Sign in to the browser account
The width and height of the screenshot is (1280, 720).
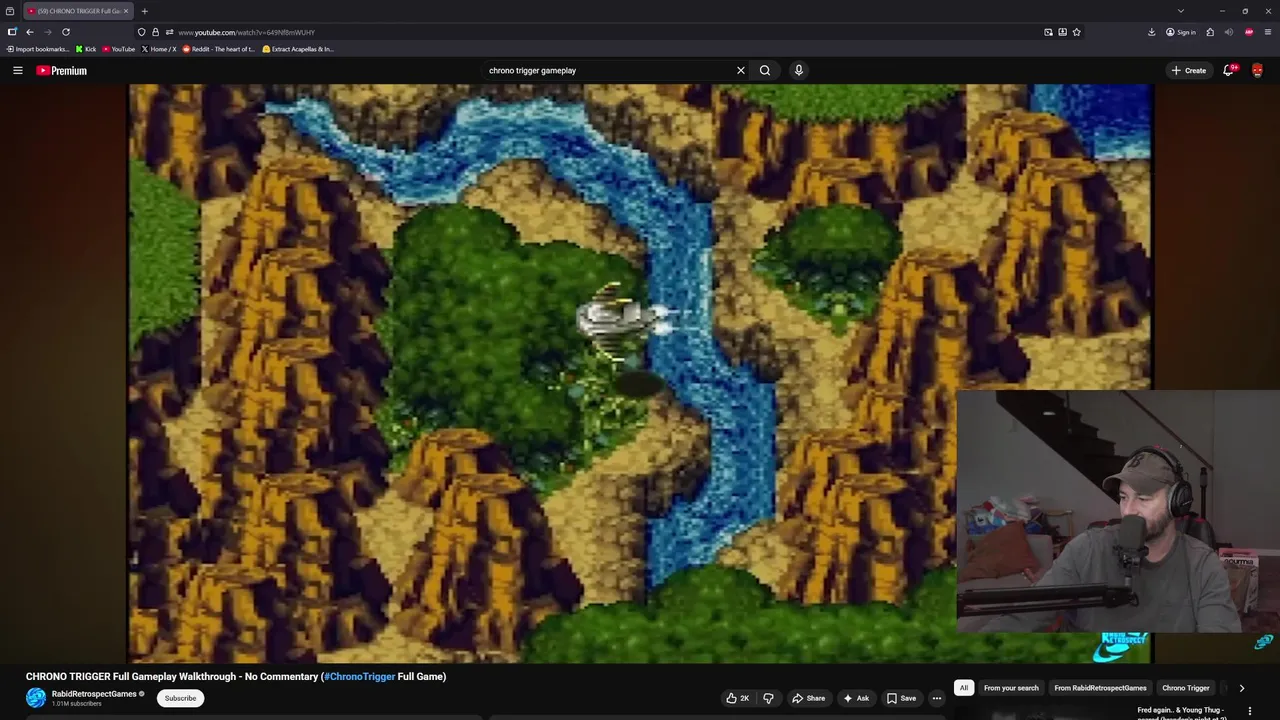coord(1180,32)
